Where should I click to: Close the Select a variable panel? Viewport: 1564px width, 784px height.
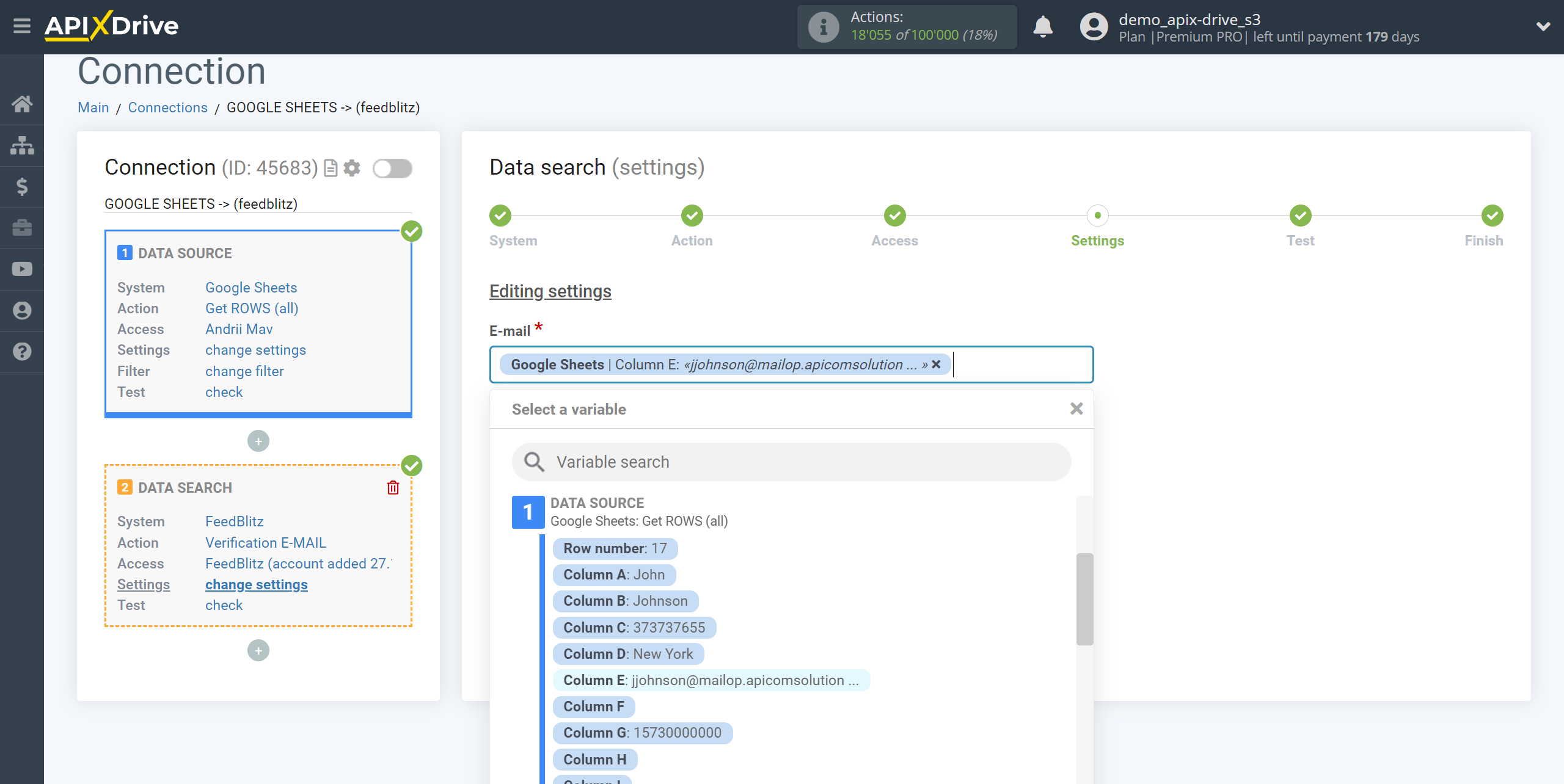(x=1076, y=408)
